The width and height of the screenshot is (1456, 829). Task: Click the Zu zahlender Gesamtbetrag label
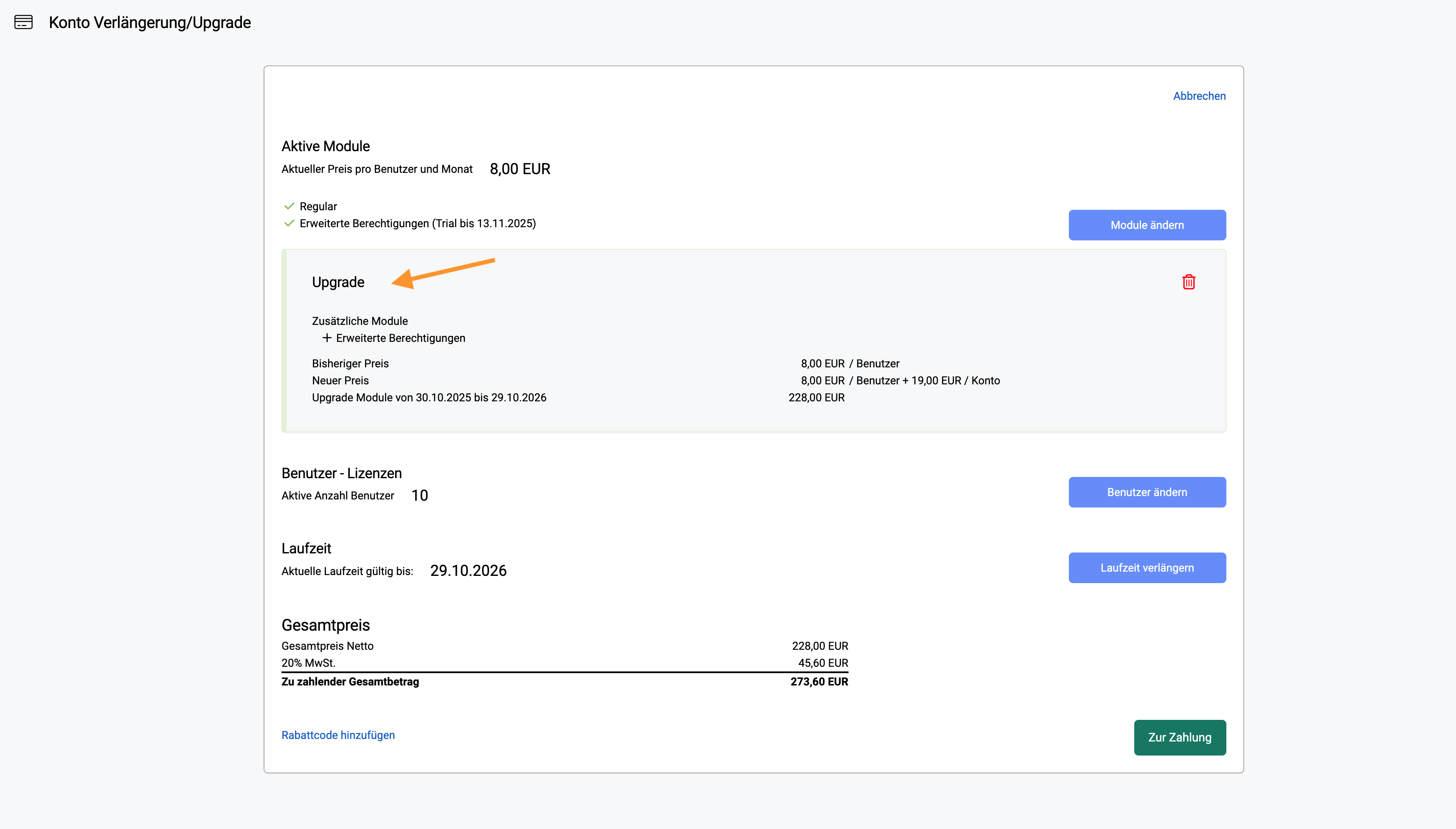click(350, 682)
